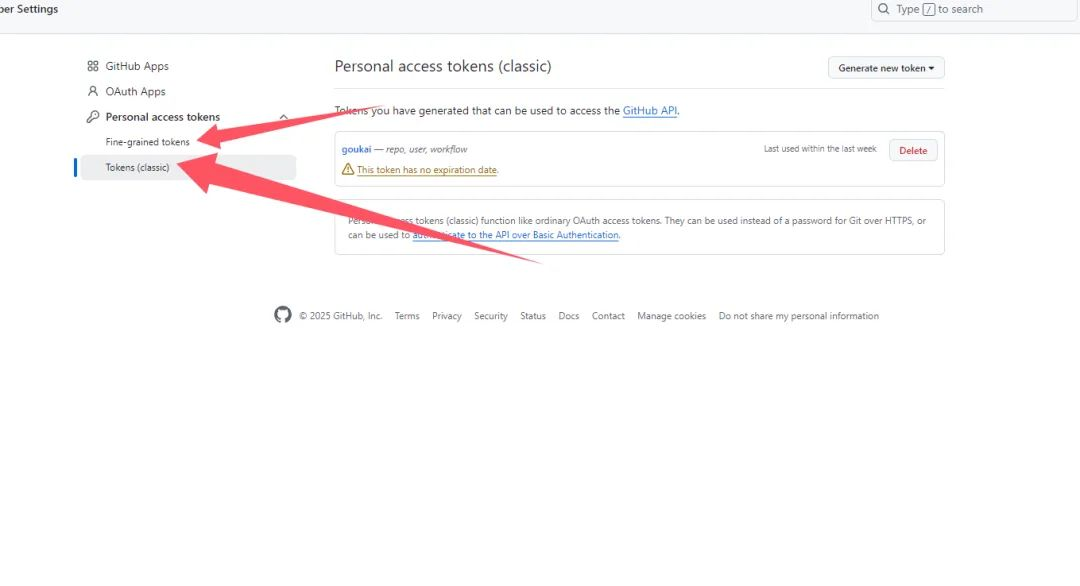Open the goukai token link
The image size is (1080, 586).
356,149
